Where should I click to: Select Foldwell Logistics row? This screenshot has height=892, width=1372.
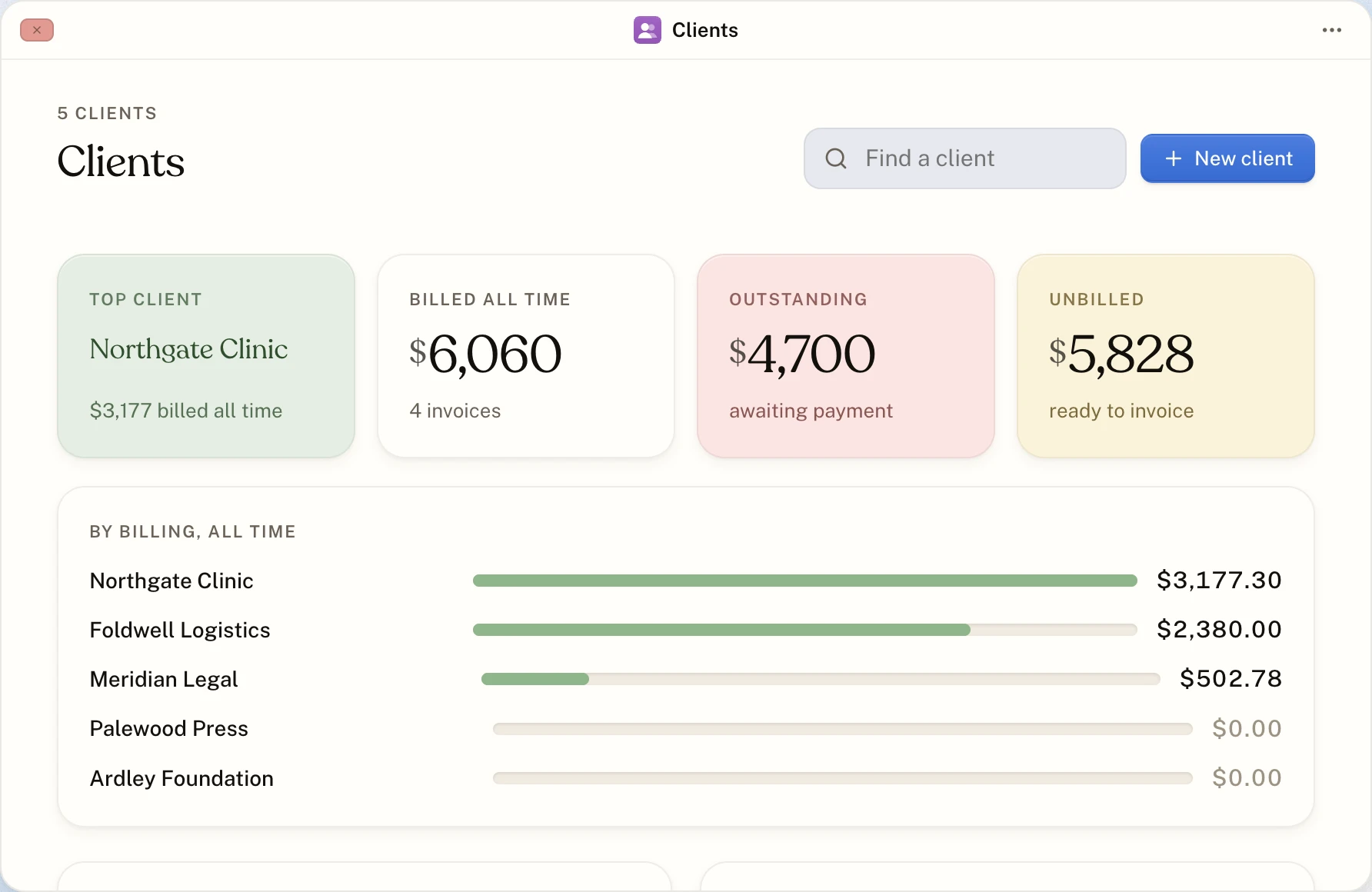click(686, 630)
